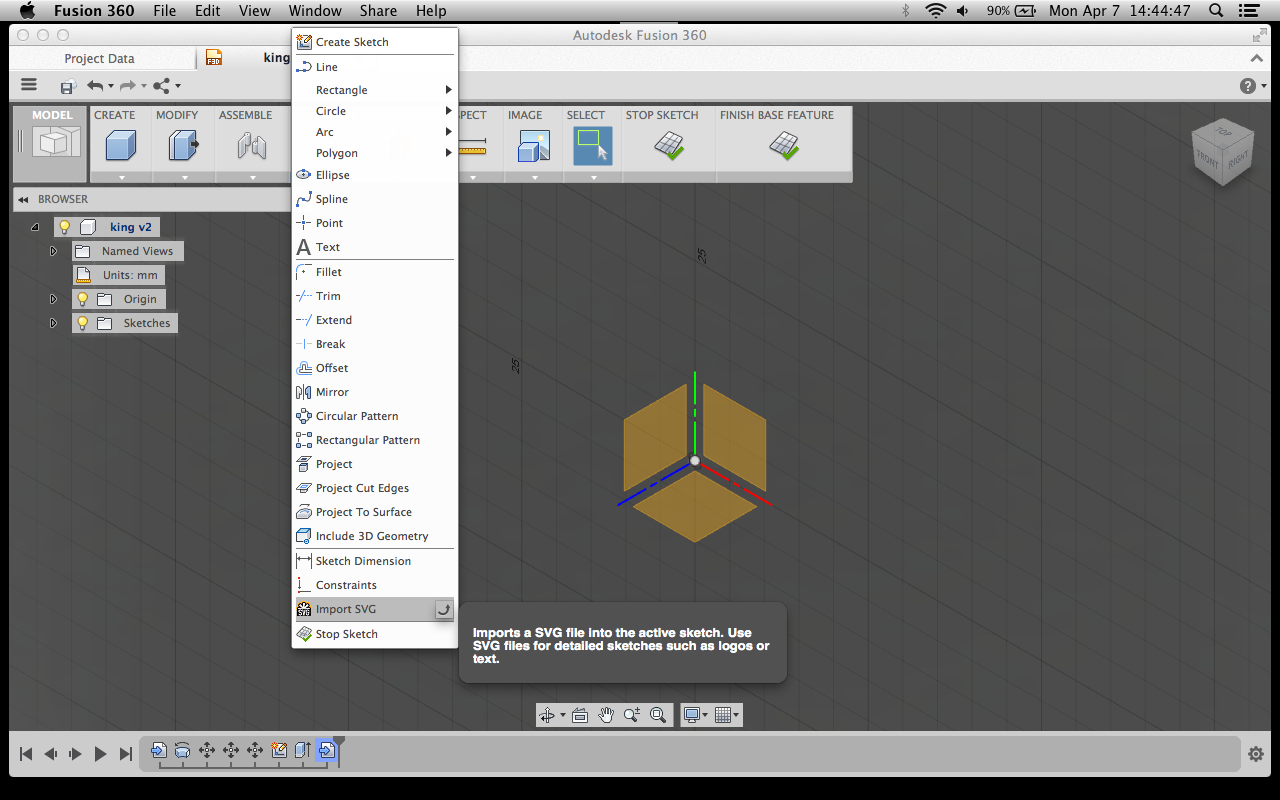Jump to timeline beginning
Viewport: 1280px width, 800px height.
pyautogui.click(x=26, y=754)
